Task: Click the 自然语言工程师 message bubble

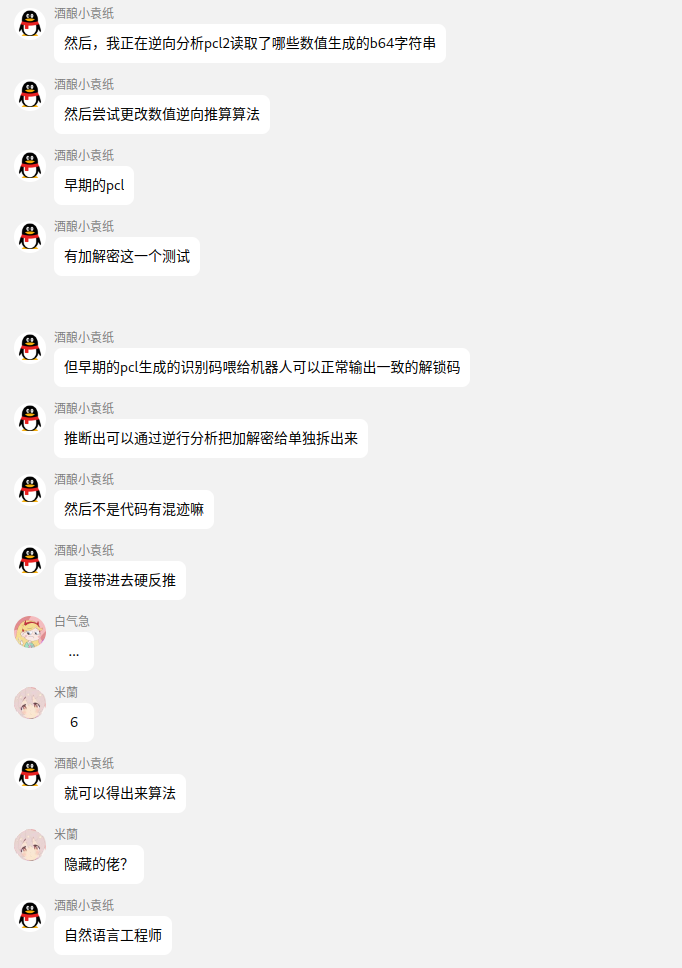Action: (x=113, y=935)
